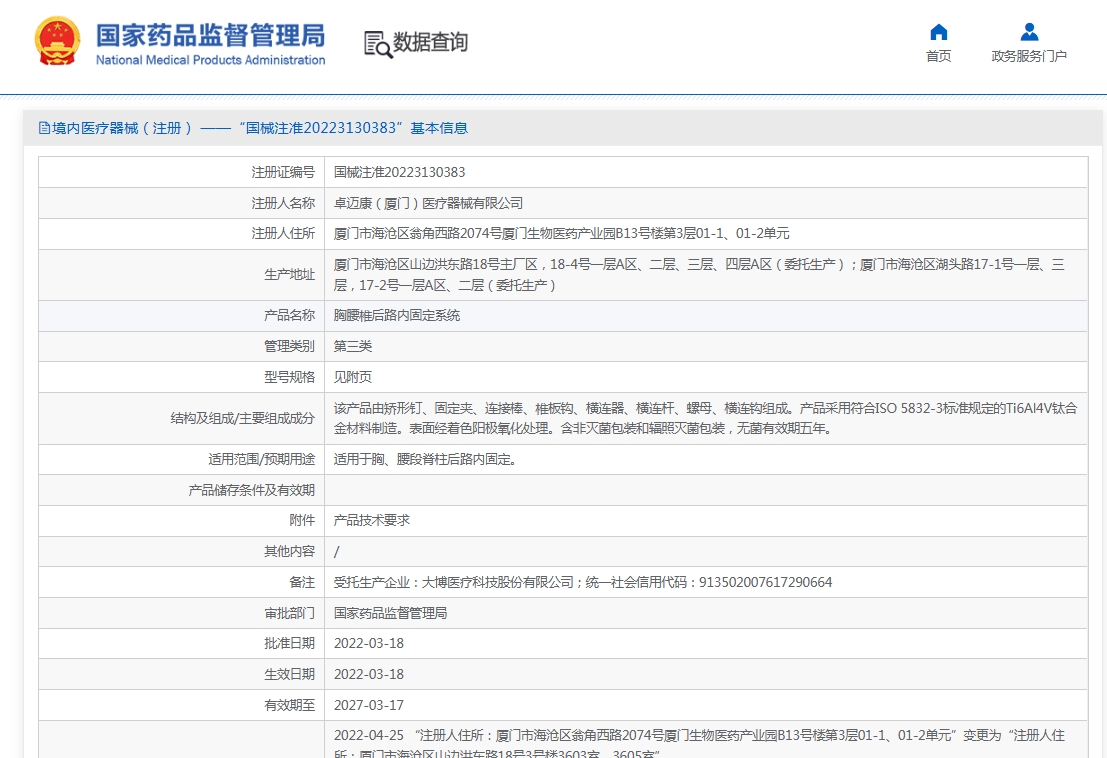
Task: Select 2022-03-18 in 批准日期 row
Action: pos(369,644)
